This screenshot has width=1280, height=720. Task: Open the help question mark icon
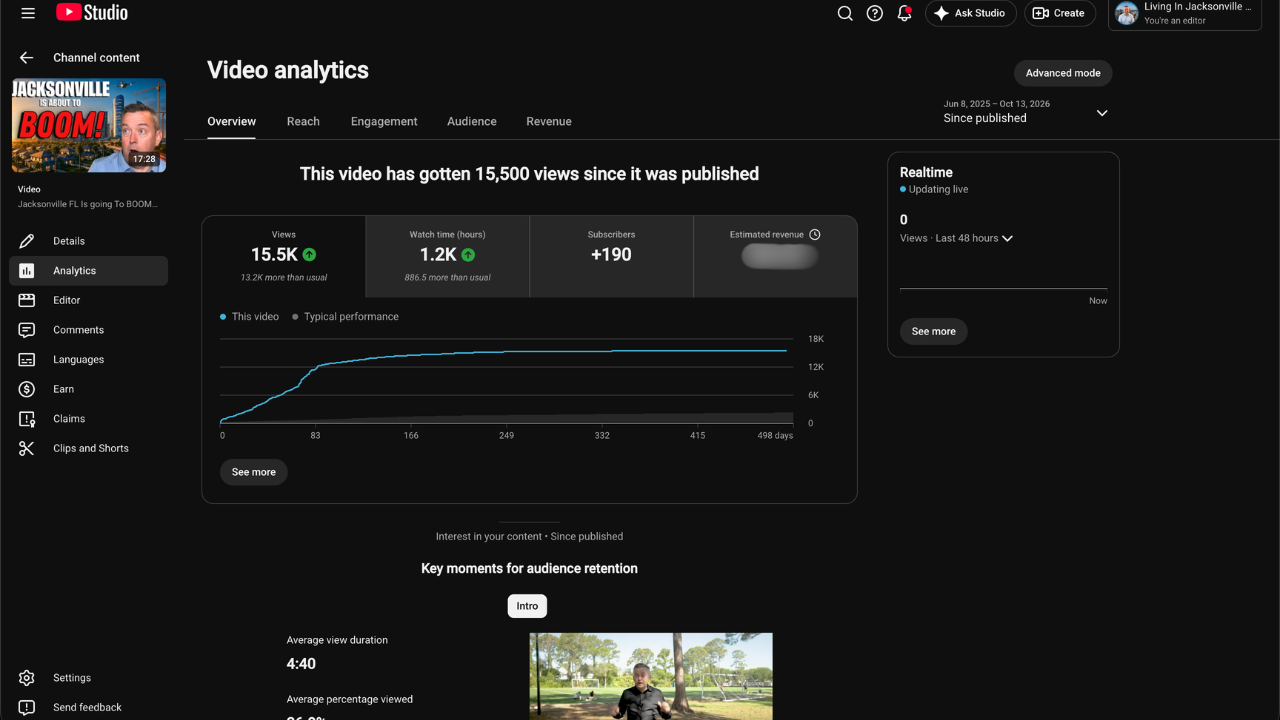coord(875,13)
